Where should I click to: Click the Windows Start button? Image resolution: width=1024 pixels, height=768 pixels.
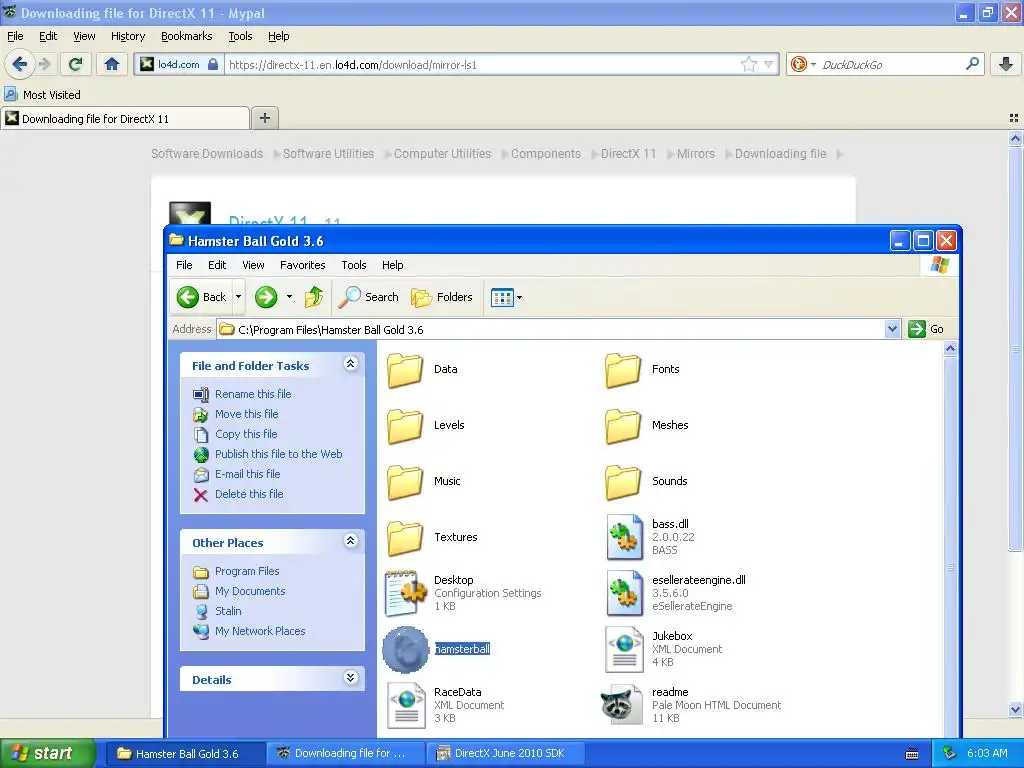[x=47, y=753]
